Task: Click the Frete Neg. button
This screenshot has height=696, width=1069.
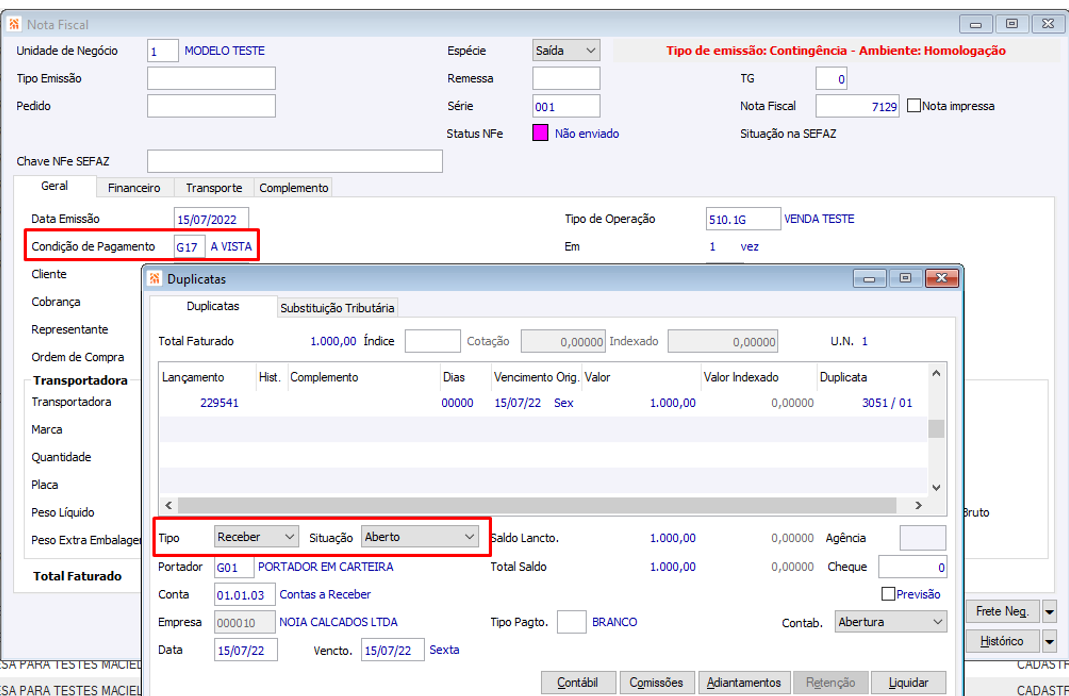Action: [x=1002, y=611]
